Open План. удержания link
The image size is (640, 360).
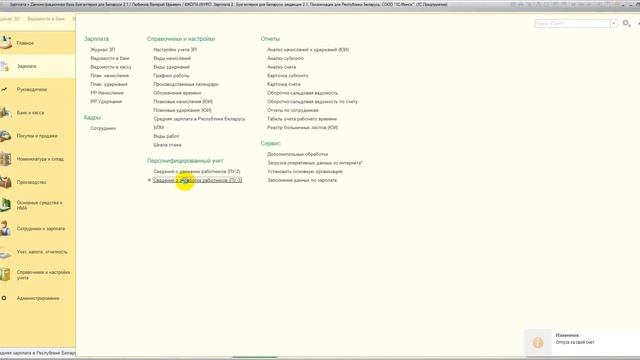[x=109, y=84]
